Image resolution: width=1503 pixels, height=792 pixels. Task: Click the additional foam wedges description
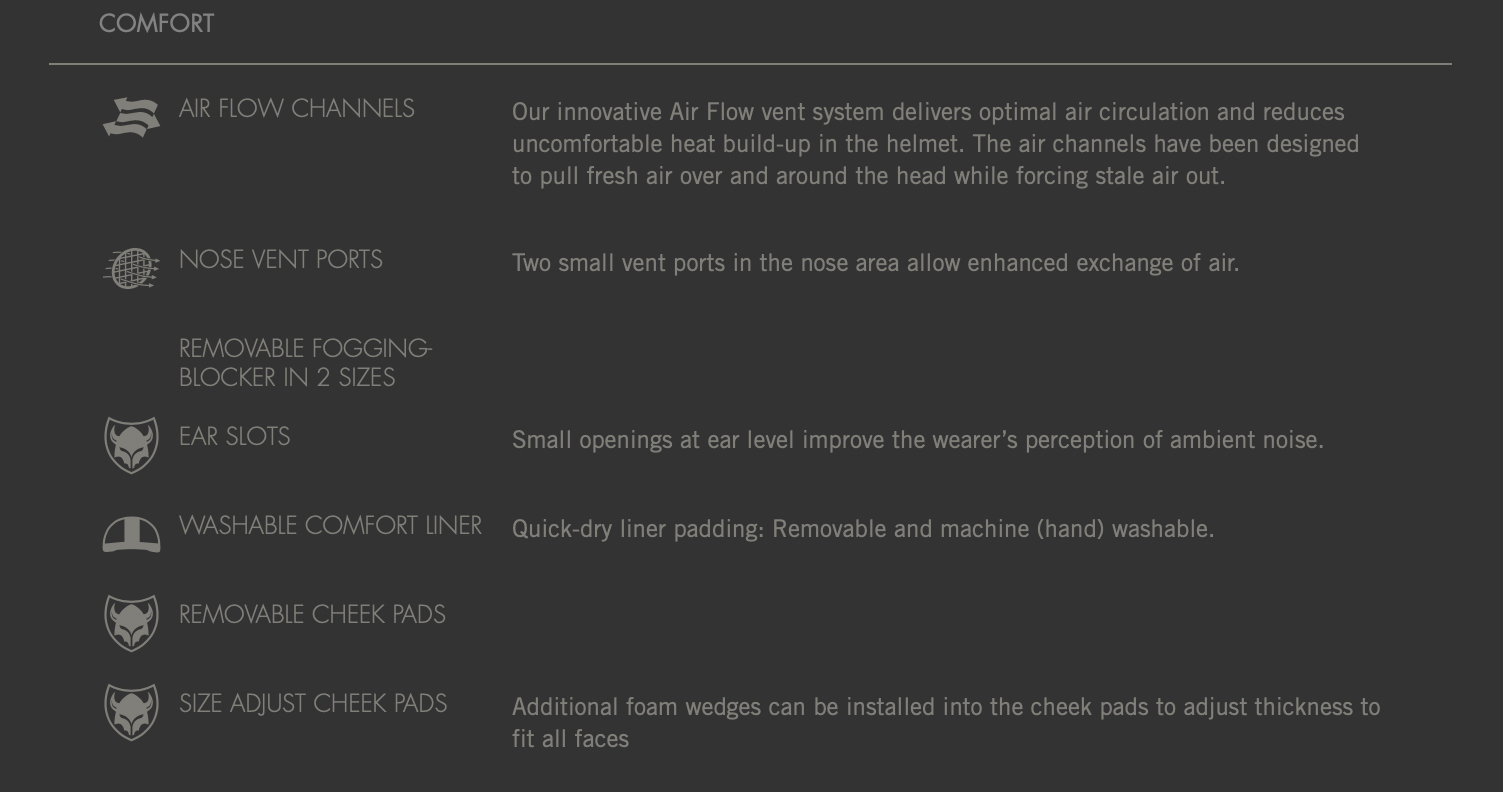point(946,723)
